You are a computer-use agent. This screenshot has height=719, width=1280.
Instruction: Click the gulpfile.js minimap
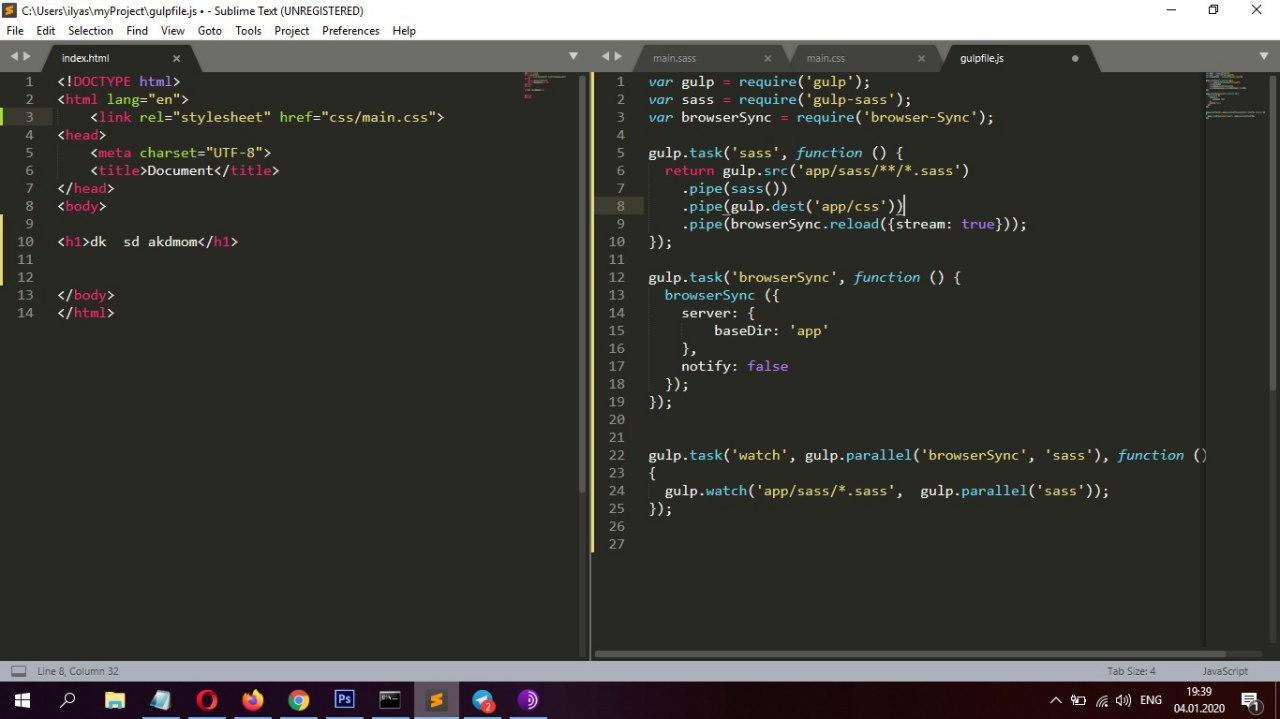click(x=1236, y=95)
